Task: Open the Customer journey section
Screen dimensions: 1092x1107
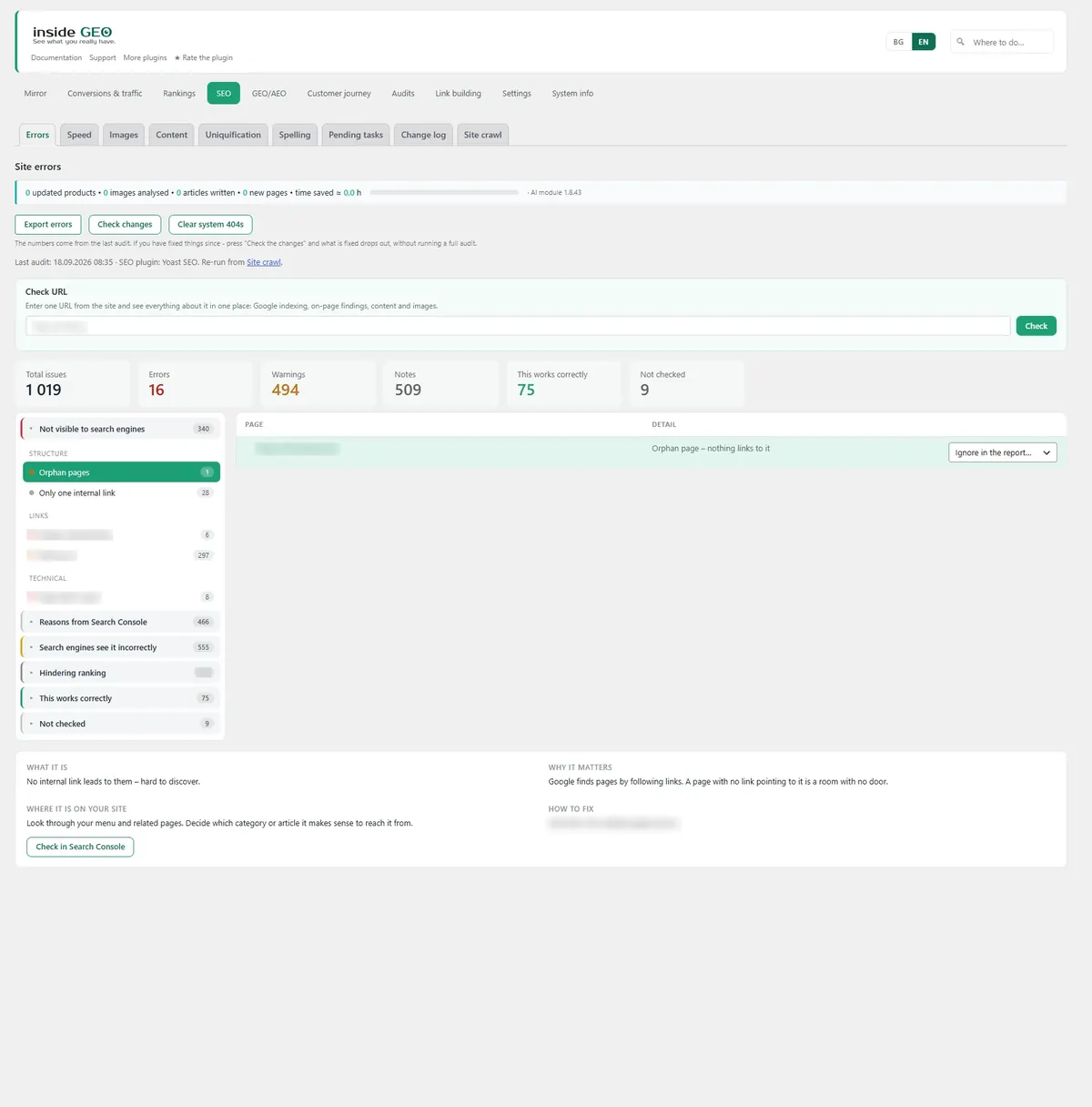Action: click(x=339, y=93)
